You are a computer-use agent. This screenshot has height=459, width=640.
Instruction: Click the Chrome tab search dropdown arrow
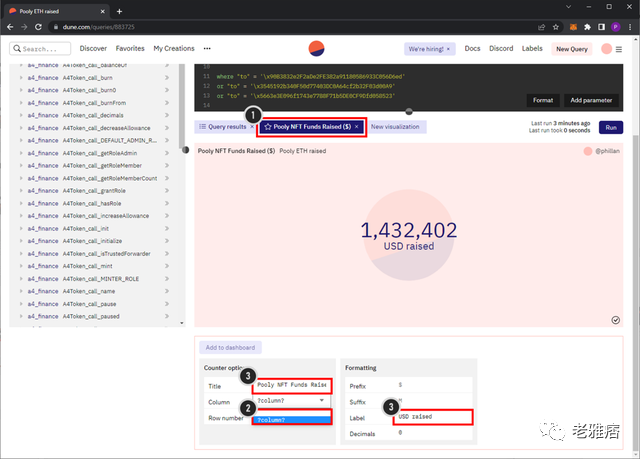coord(568,7)
